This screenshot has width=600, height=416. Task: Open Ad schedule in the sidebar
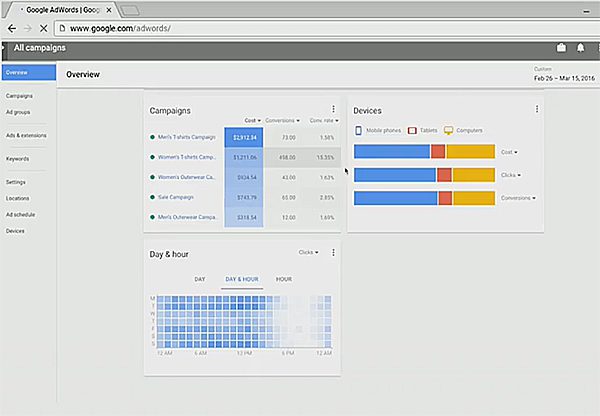(x=20, y=215)
